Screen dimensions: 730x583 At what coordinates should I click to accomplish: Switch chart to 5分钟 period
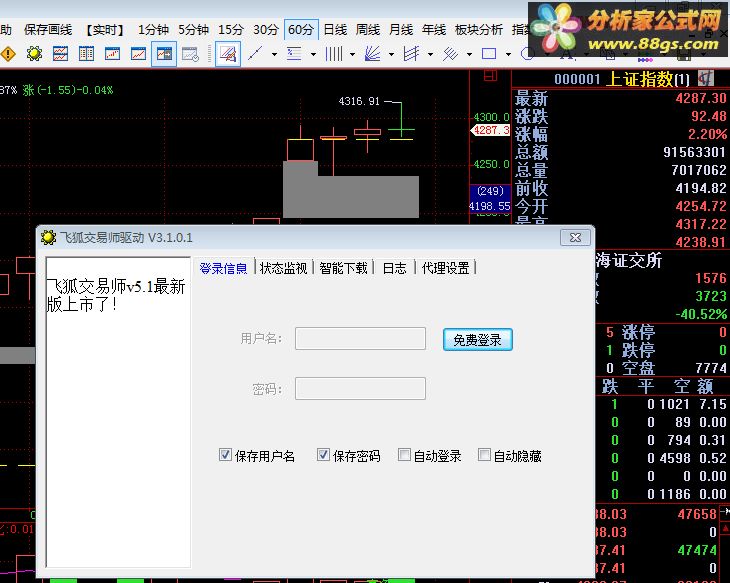[194, 30]
